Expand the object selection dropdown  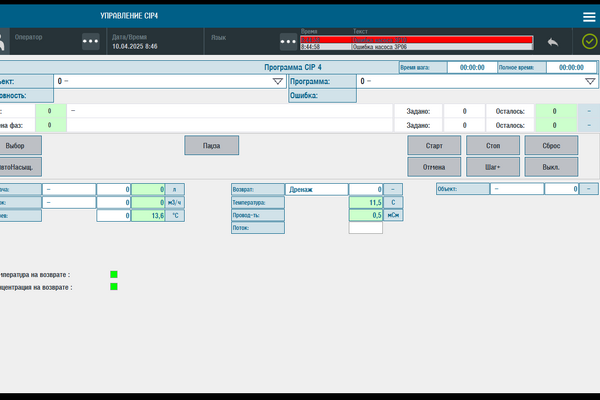(278, 82)
